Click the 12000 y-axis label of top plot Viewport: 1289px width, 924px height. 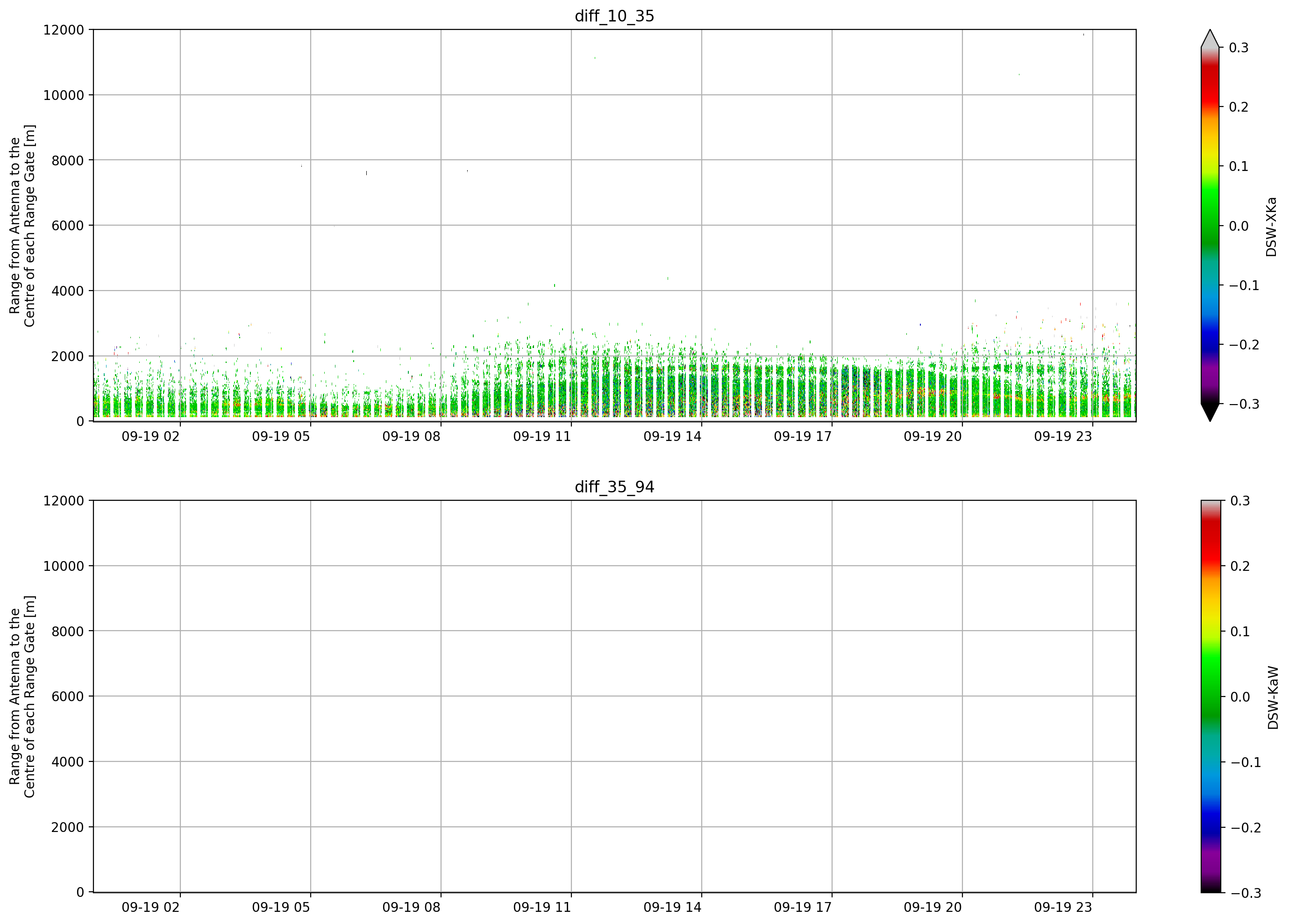pos(63,30)
